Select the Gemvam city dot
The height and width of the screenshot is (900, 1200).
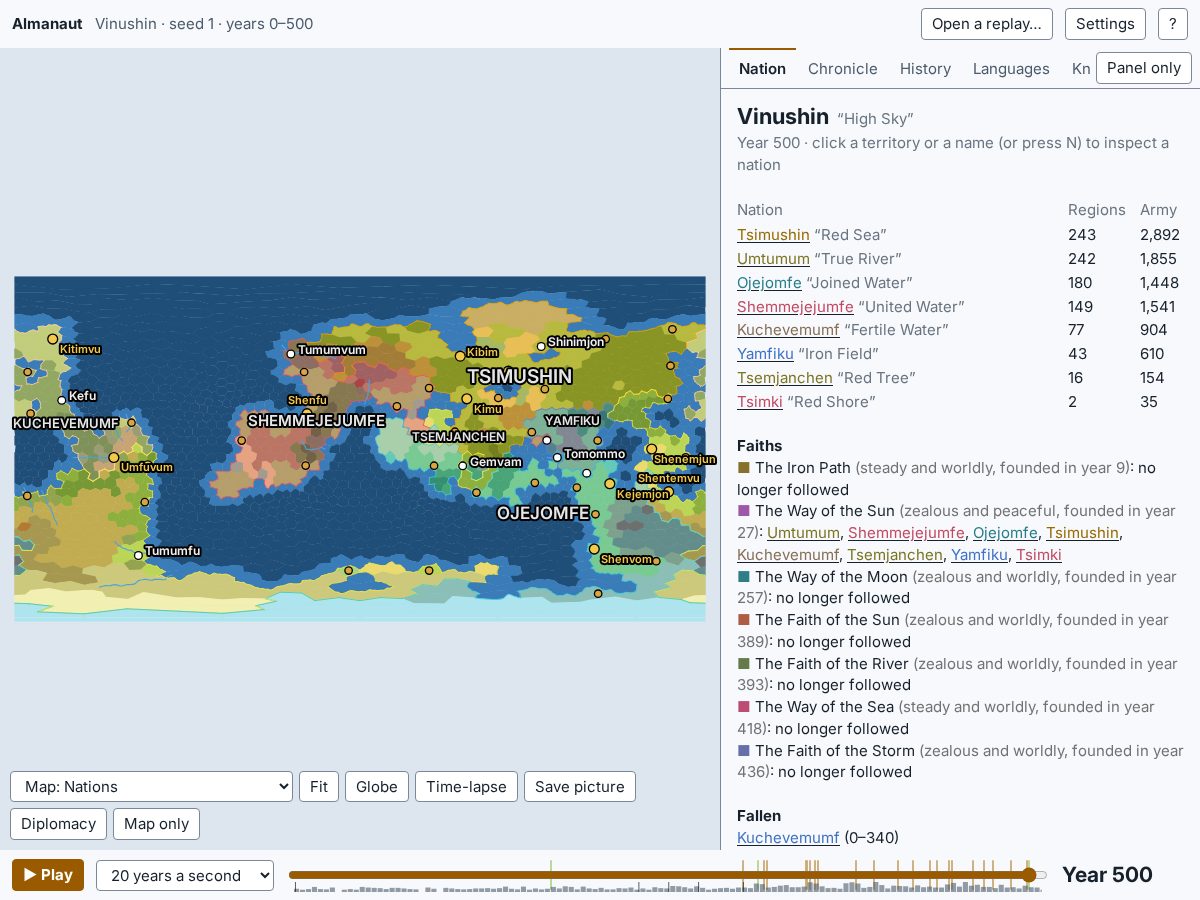point(463,465)
